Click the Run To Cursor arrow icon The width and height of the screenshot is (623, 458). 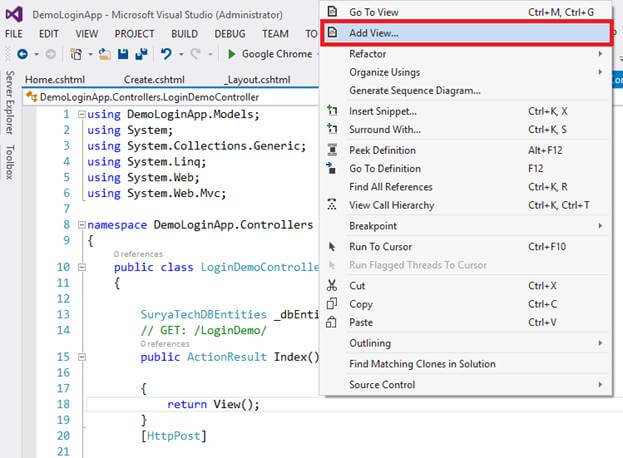click(x=332, y=246)
